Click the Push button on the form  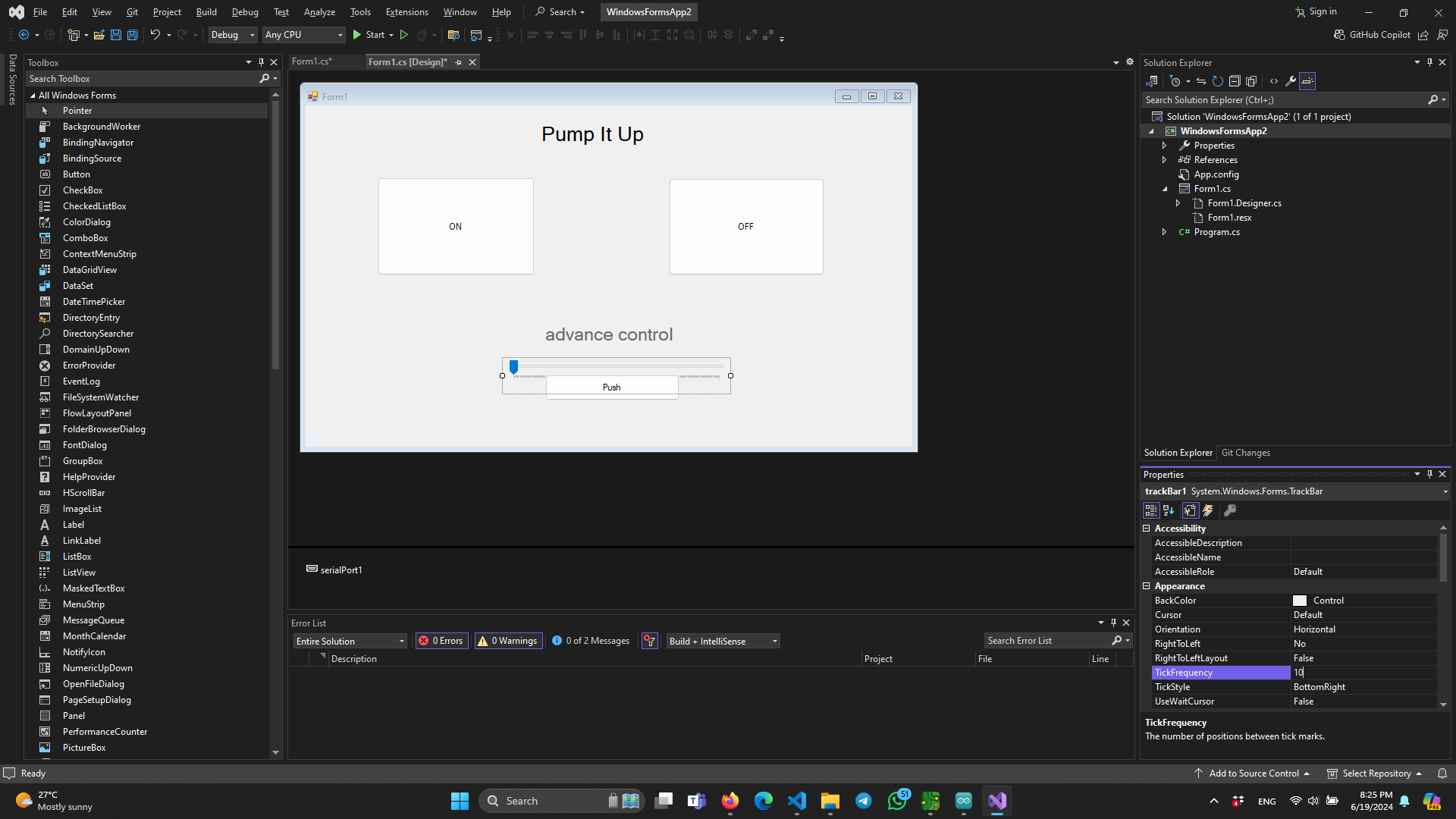[612, 387]
